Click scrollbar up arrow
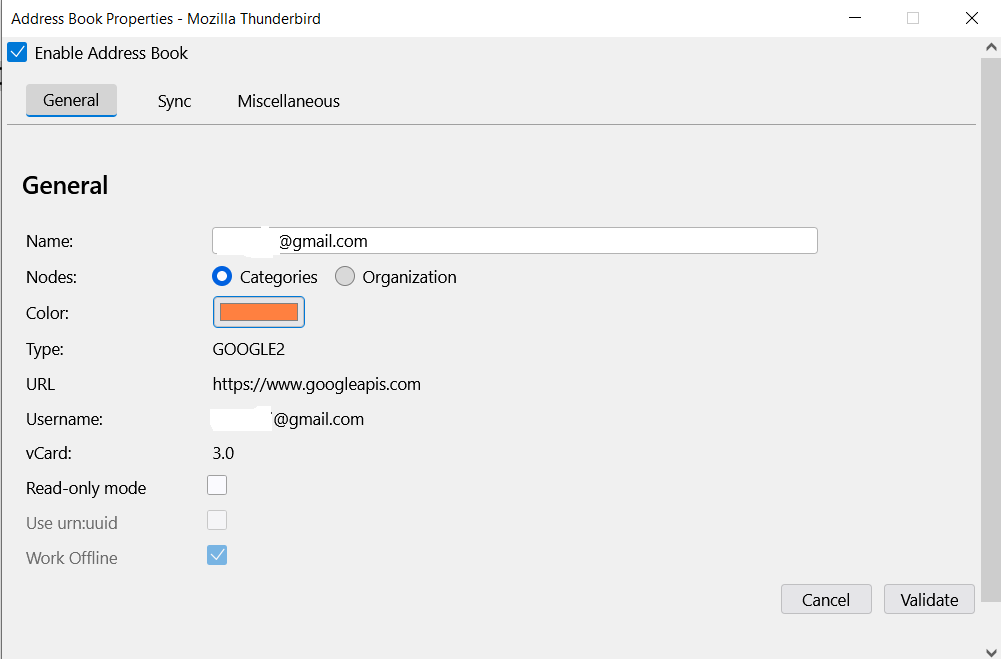This screenshot has width=1001, height=659. pos(991,47)
